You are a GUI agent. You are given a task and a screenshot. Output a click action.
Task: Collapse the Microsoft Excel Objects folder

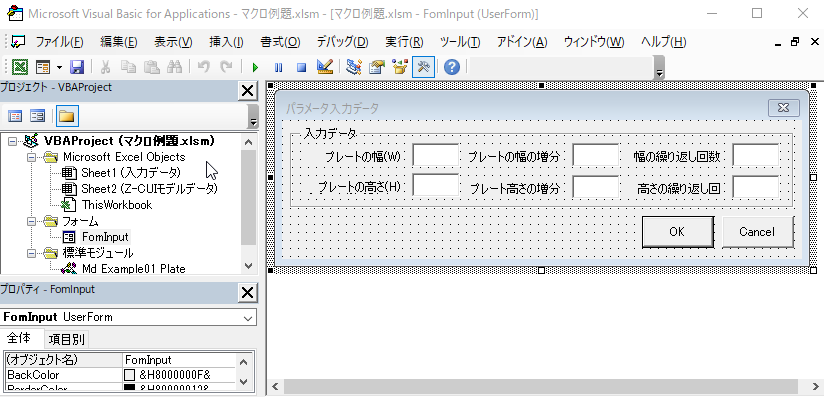[x=32, y=157]
